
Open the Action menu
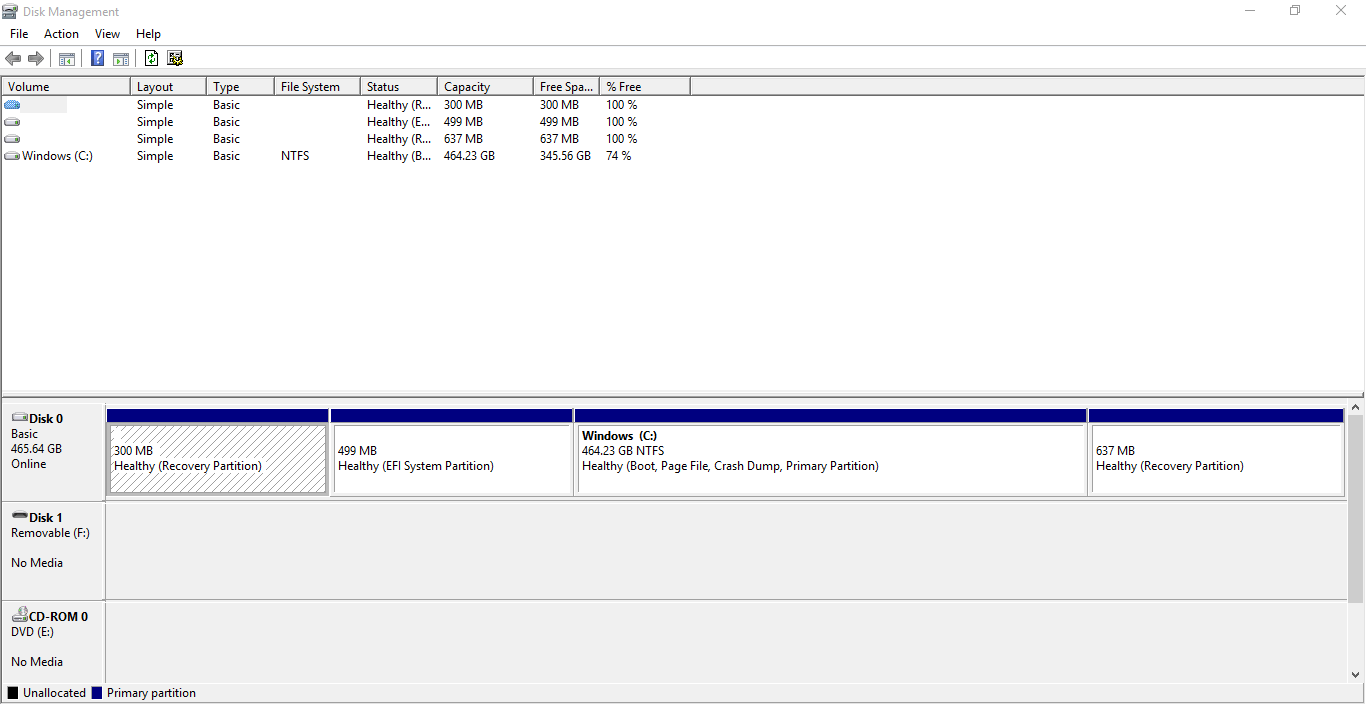pos(61,34)
